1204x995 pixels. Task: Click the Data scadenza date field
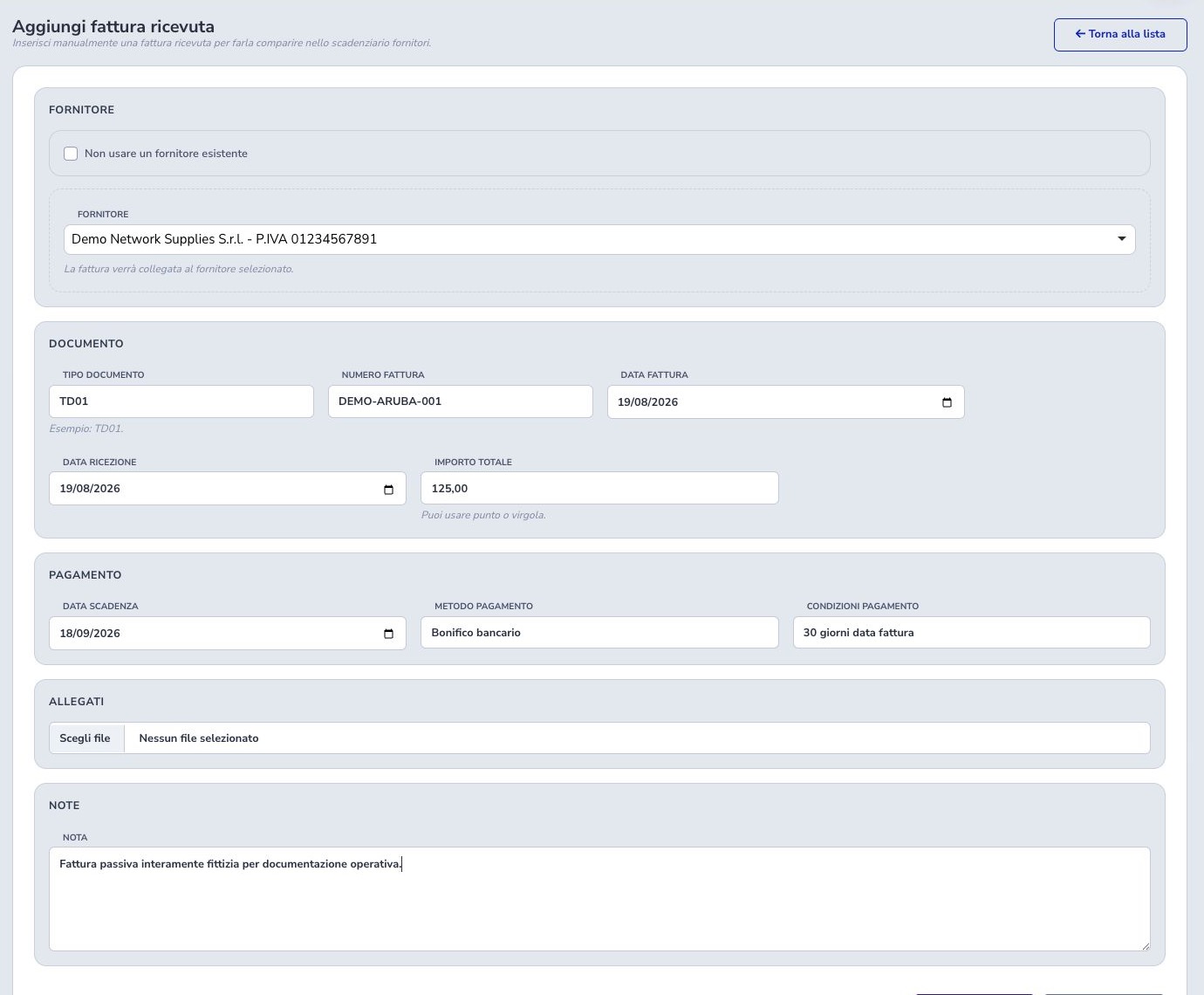[x=228, y=634]
